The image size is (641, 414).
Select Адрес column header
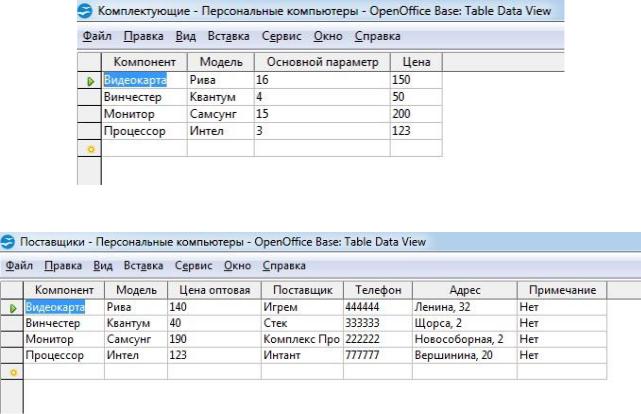click(x=465, y=290)
